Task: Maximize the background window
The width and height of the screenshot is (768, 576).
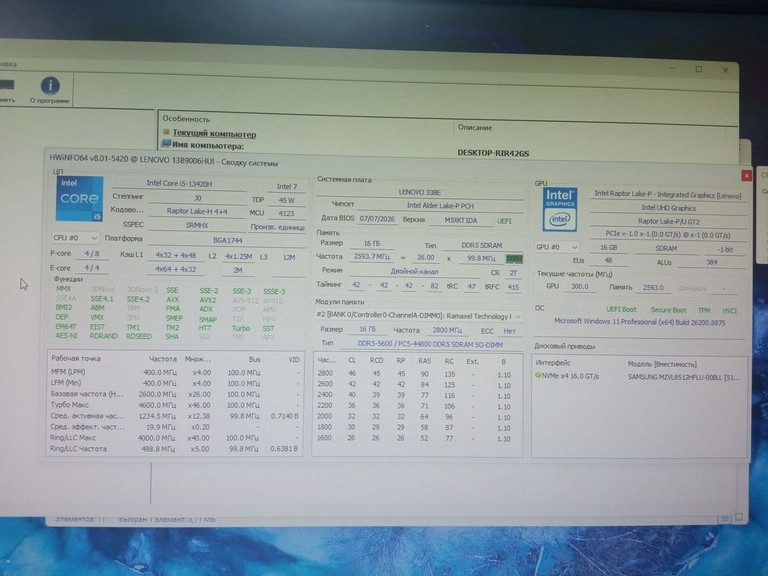Action: pos(699,69)
